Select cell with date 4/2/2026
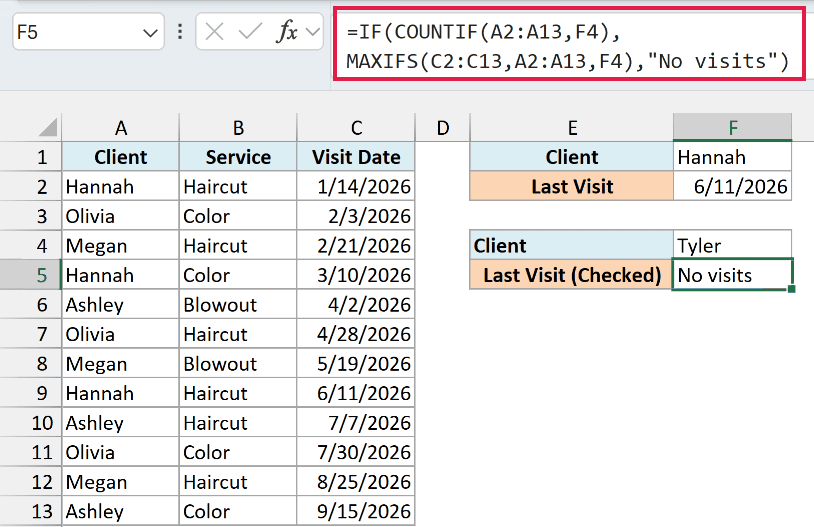Screen dimensions: 814x527 [x=356, y=305]
